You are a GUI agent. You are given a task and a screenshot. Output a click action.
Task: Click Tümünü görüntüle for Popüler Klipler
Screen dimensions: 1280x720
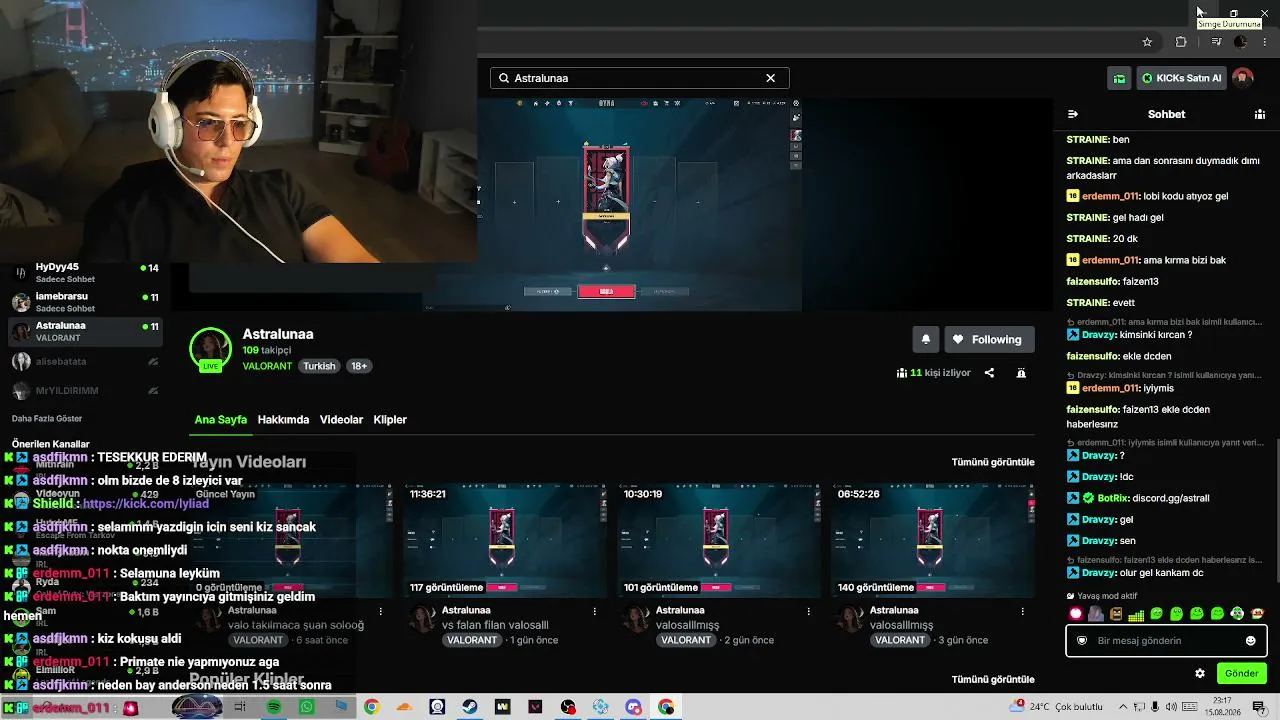(993, 679)
